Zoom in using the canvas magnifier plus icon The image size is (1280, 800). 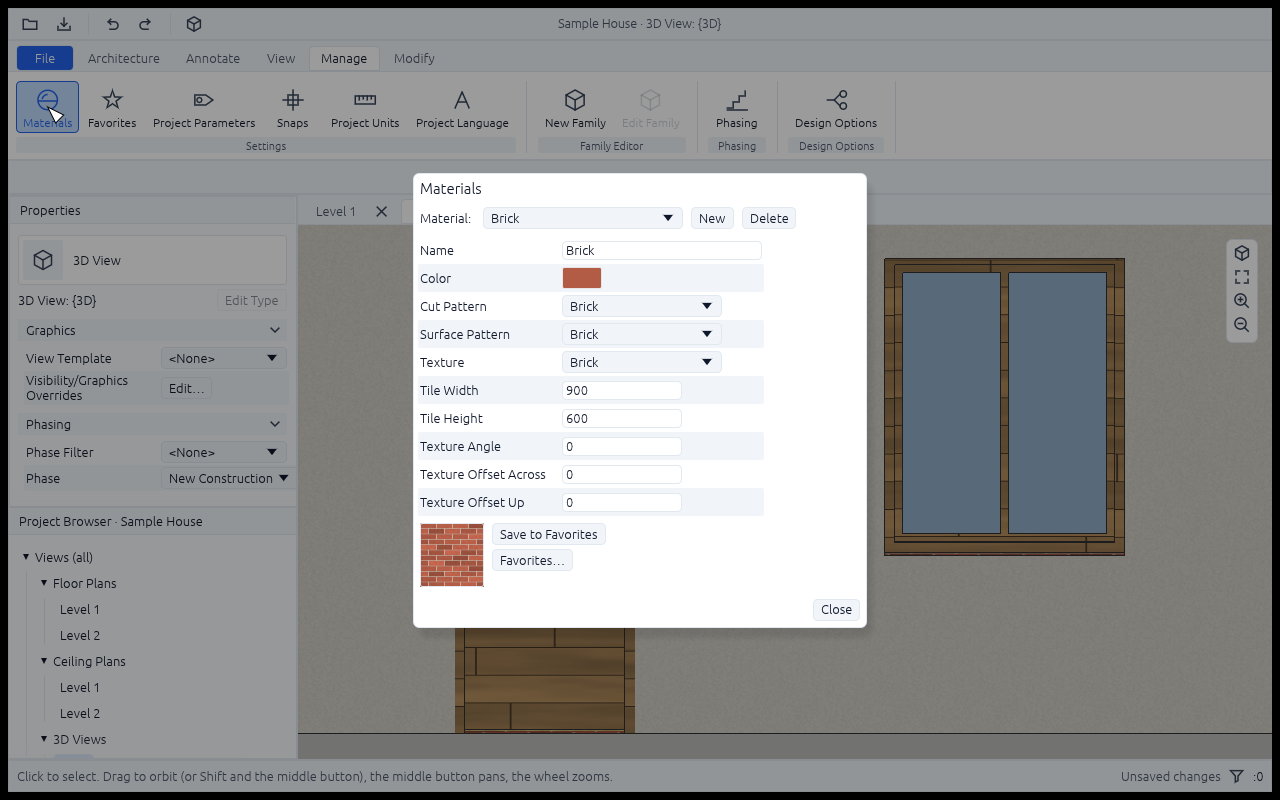1242,301
